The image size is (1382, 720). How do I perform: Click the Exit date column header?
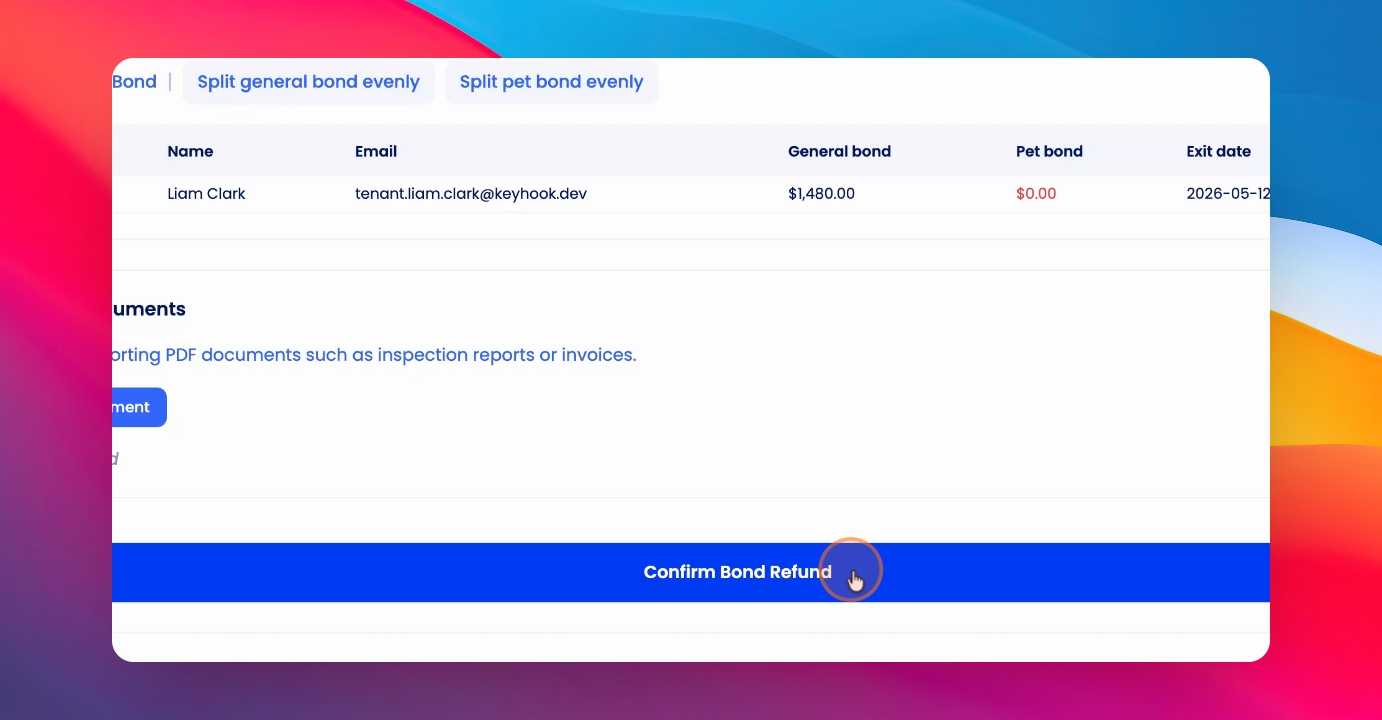1218,152
